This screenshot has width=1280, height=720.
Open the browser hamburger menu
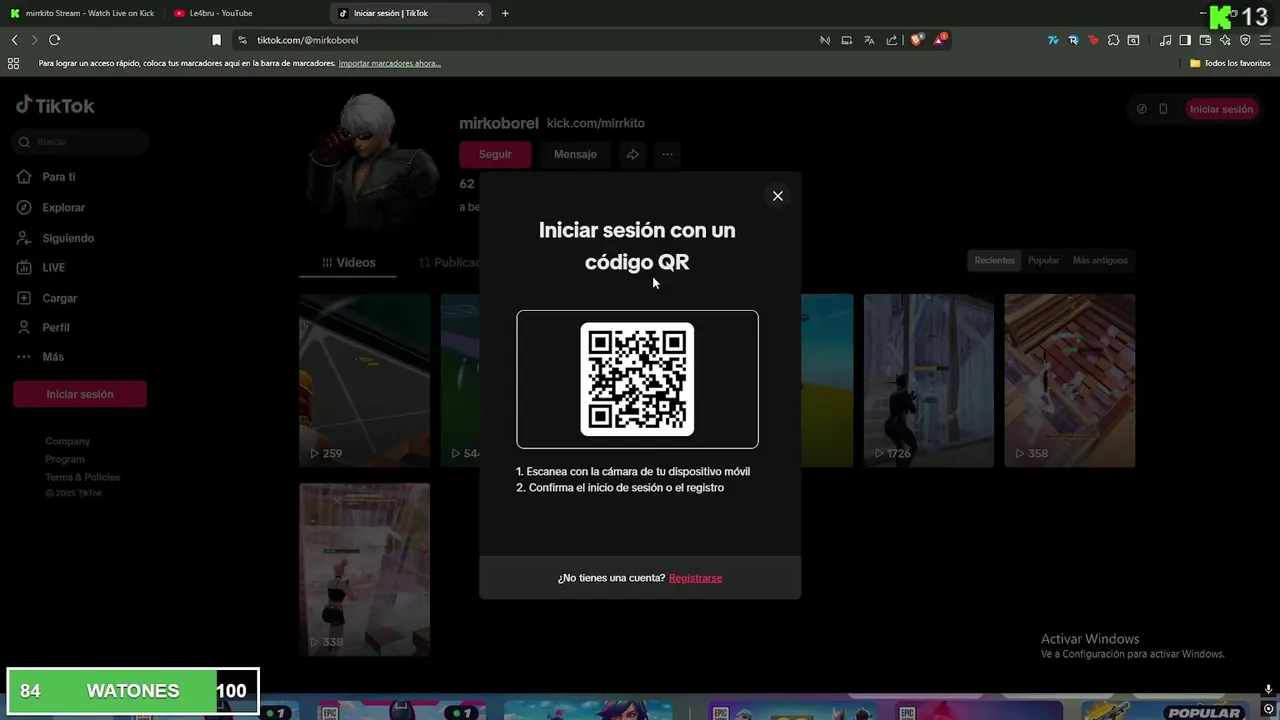pos(1266,40)
